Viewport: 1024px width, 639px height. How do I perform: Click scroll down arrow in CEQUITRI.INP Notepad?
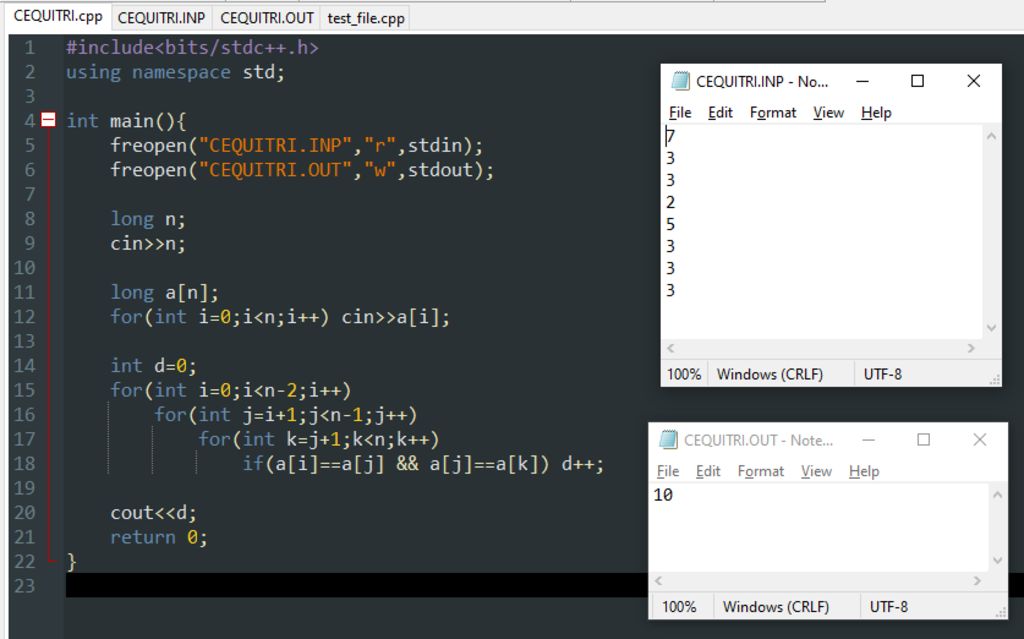[991, 328]
